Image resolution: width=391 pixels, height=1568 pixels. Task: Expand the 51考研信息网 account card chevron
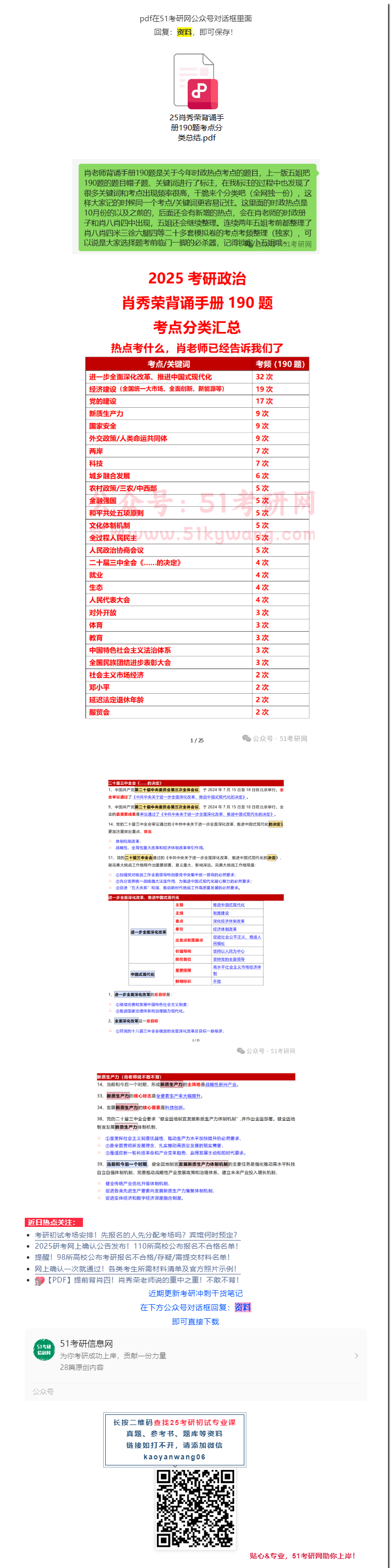point(356,1355)
